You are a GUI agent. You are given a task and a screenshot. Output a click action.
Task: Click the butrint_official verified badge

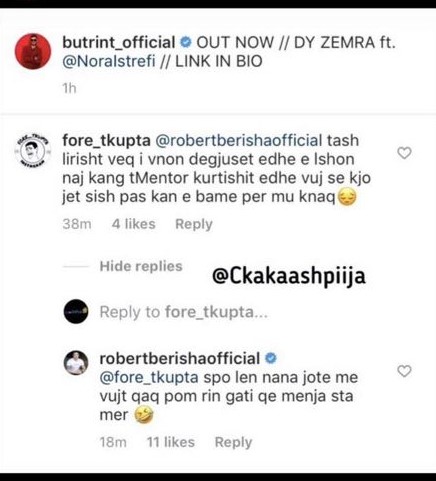(x=186, y=42)
